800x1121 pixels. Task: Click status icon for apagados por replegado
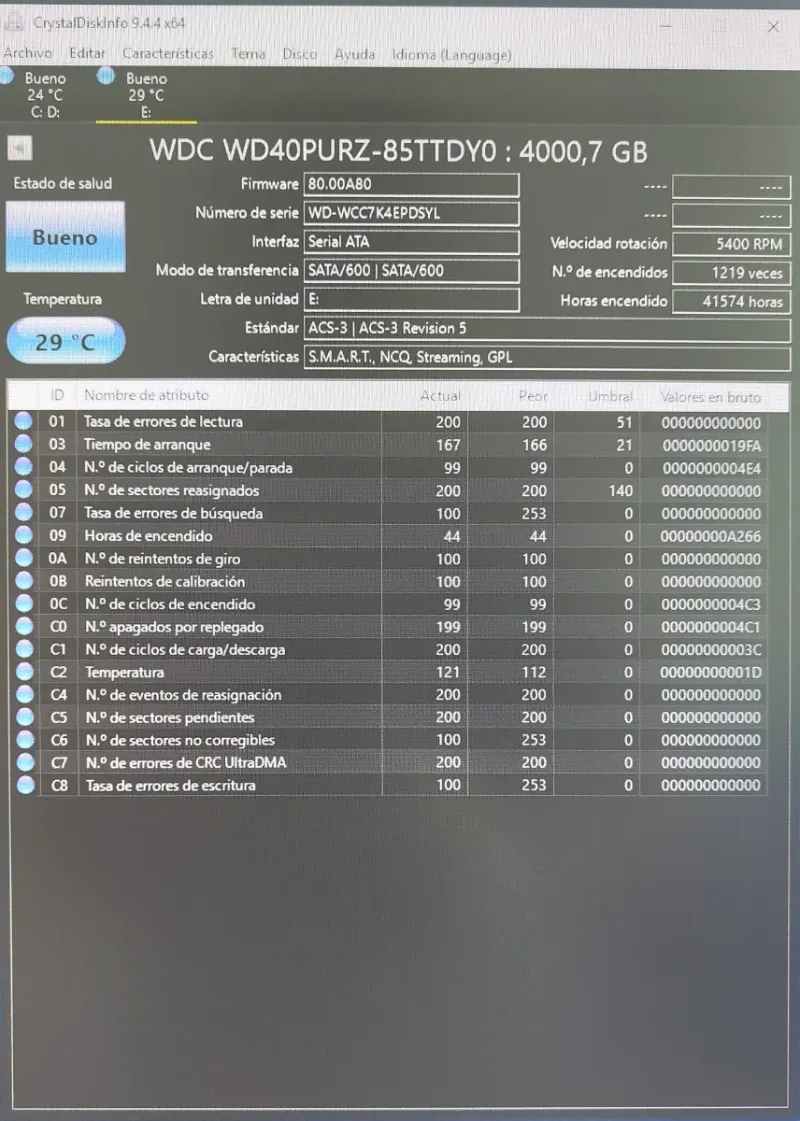point(24,626)
